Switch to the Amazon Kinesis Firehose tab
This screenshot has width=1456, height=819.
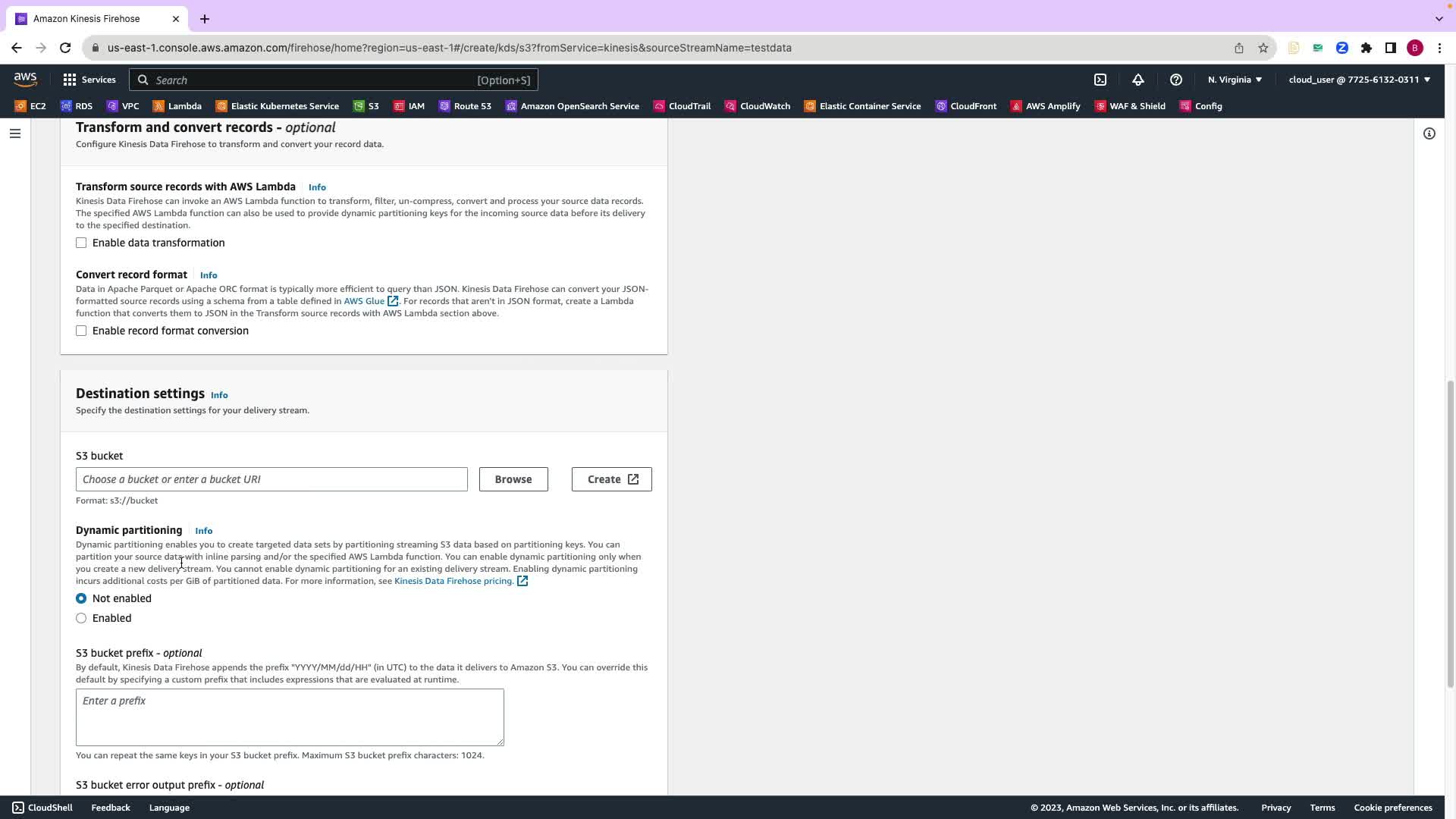(86, 18)
